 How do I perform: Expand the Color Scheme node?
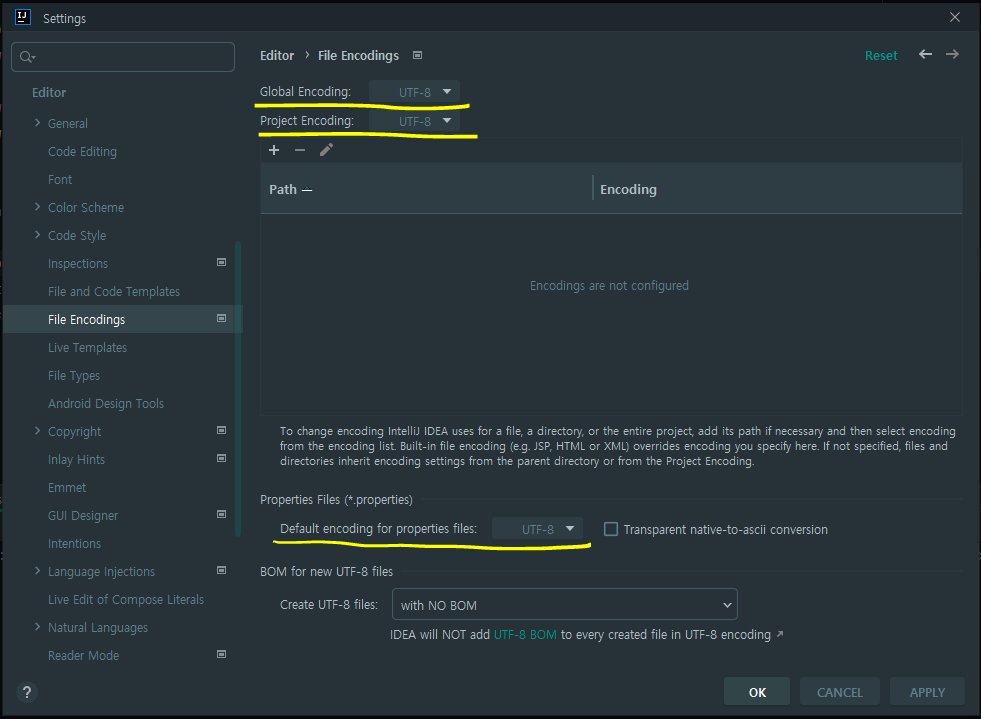(x=38, y=207)
